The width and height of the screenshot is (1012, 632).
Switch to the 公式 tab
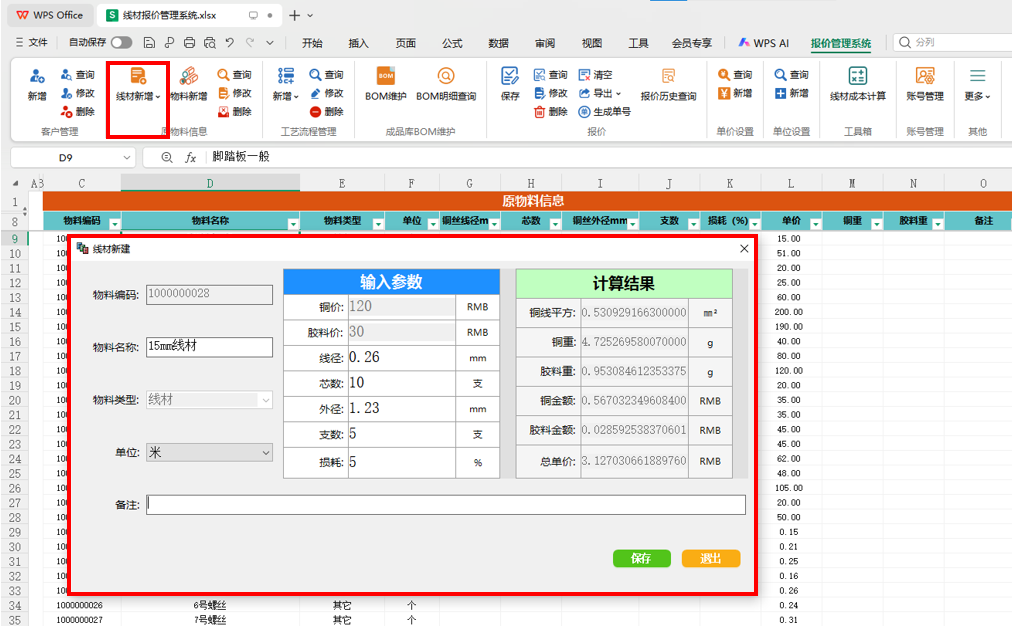click(452, 43)
